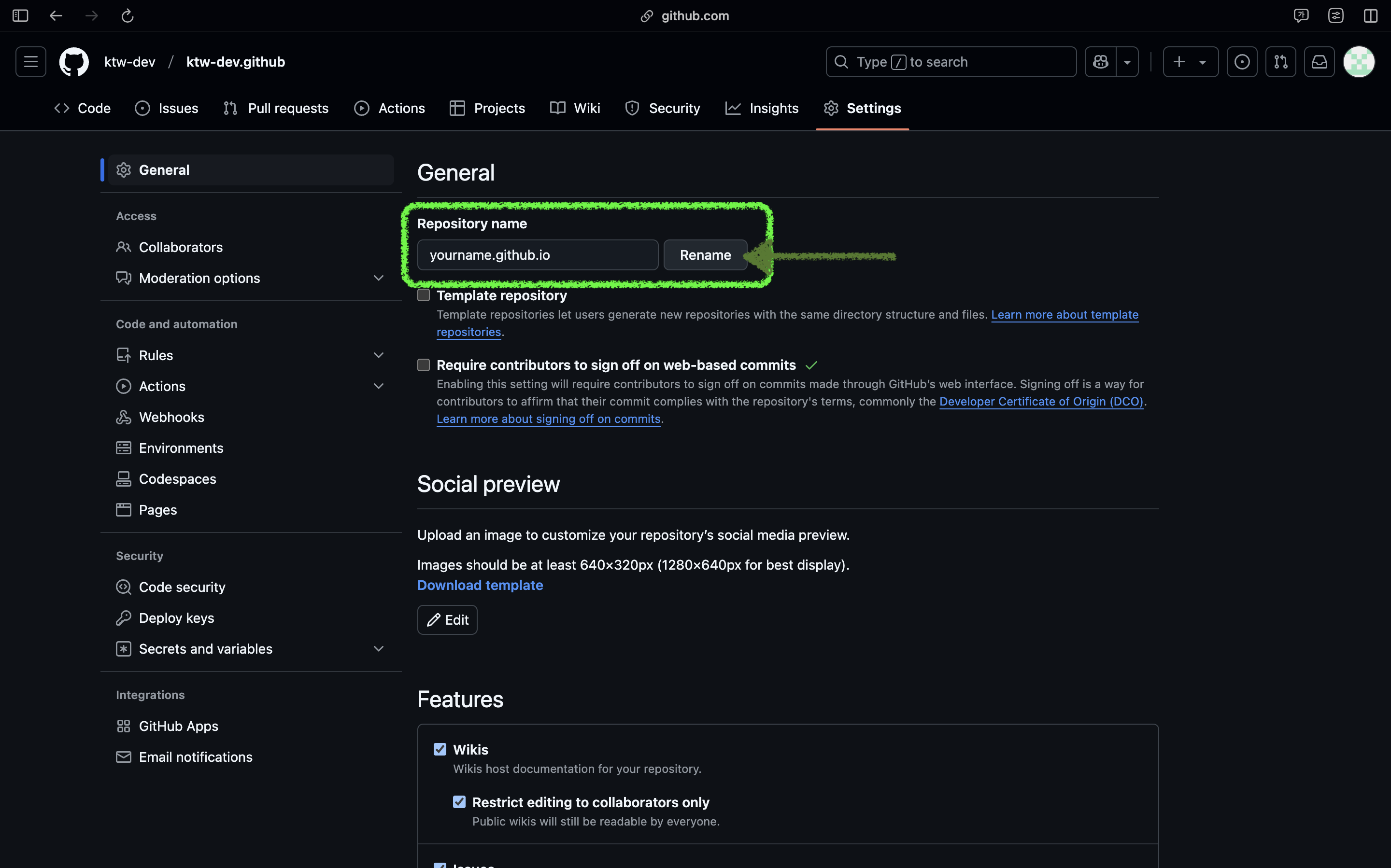The width and height of the screenshot is (1391, 868).
Task: Enable the Template repository checkbox
Action: [x=423, y=295]
